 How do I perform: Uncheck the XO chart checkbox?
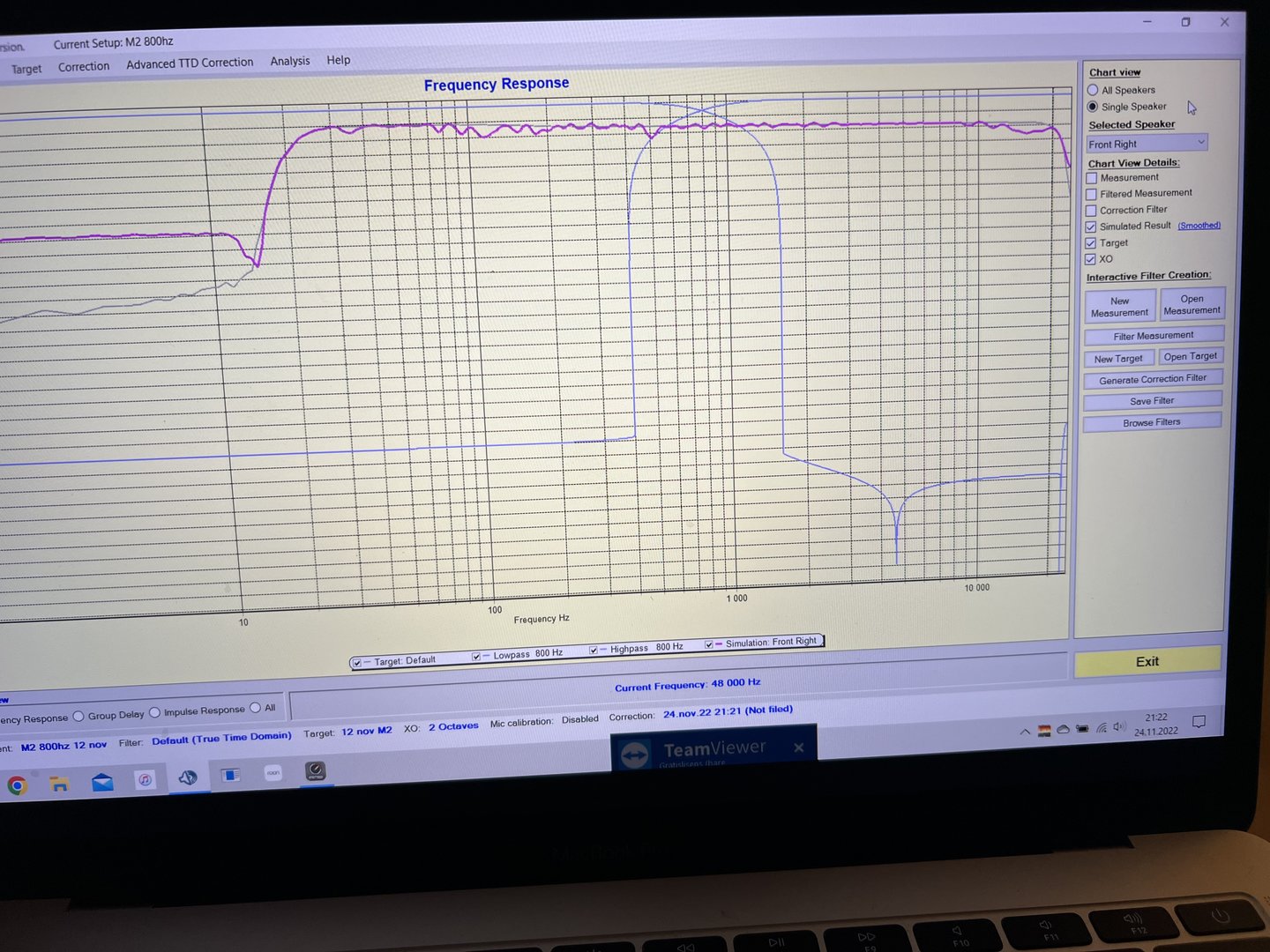(x=1090, y=259)
